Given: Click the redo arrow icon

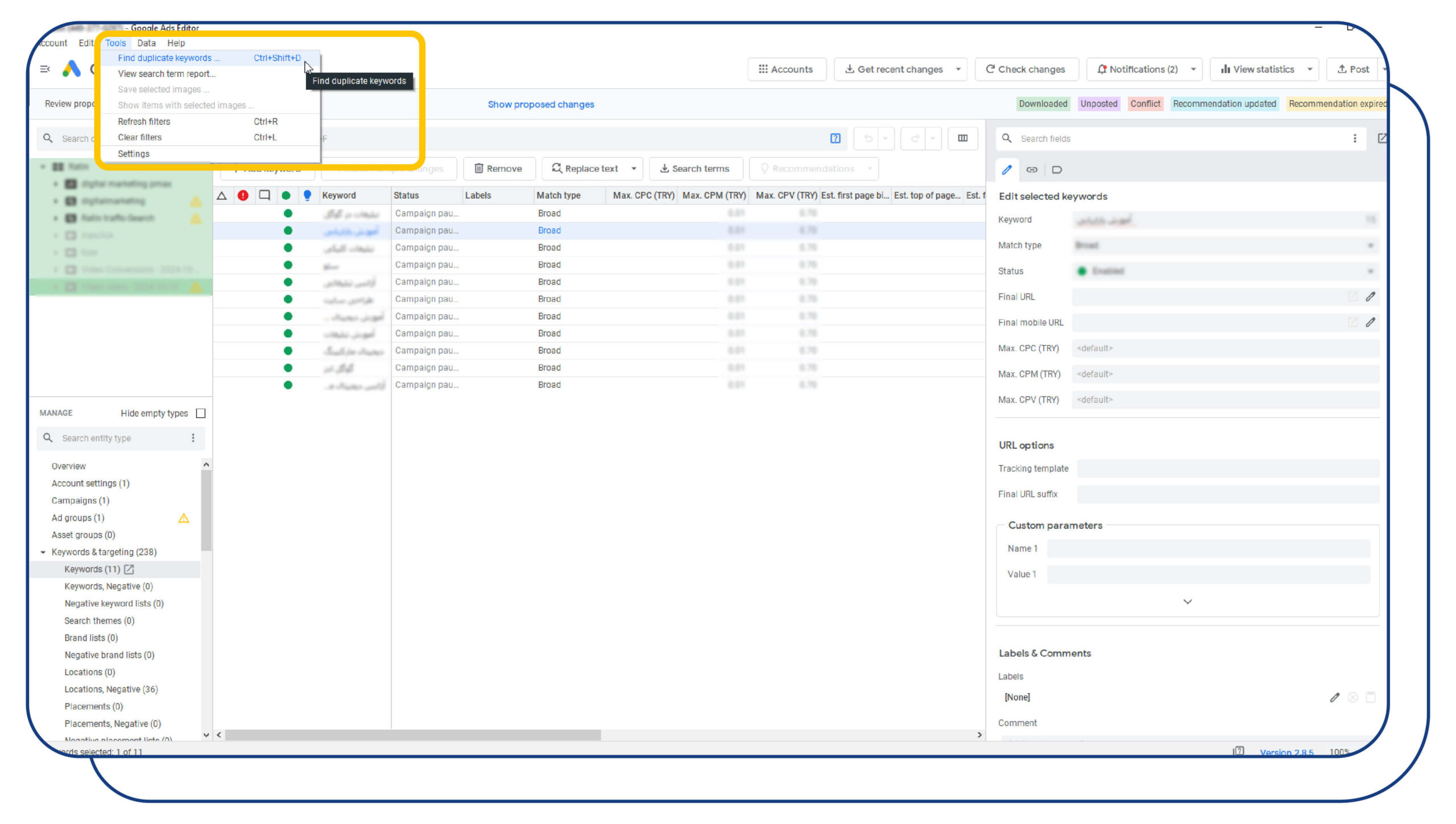Looking at the screenshot, I should tap(915, 138).
